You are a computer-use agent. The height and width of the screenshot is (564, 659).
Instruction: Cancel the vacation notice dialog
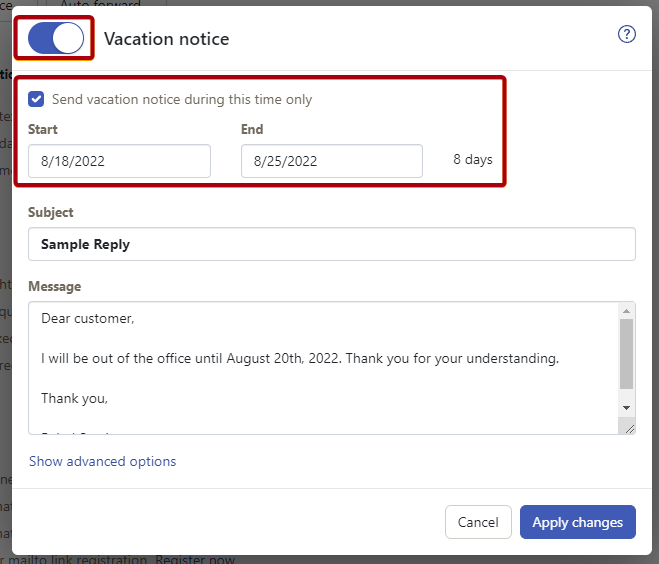tap(478, 522)
